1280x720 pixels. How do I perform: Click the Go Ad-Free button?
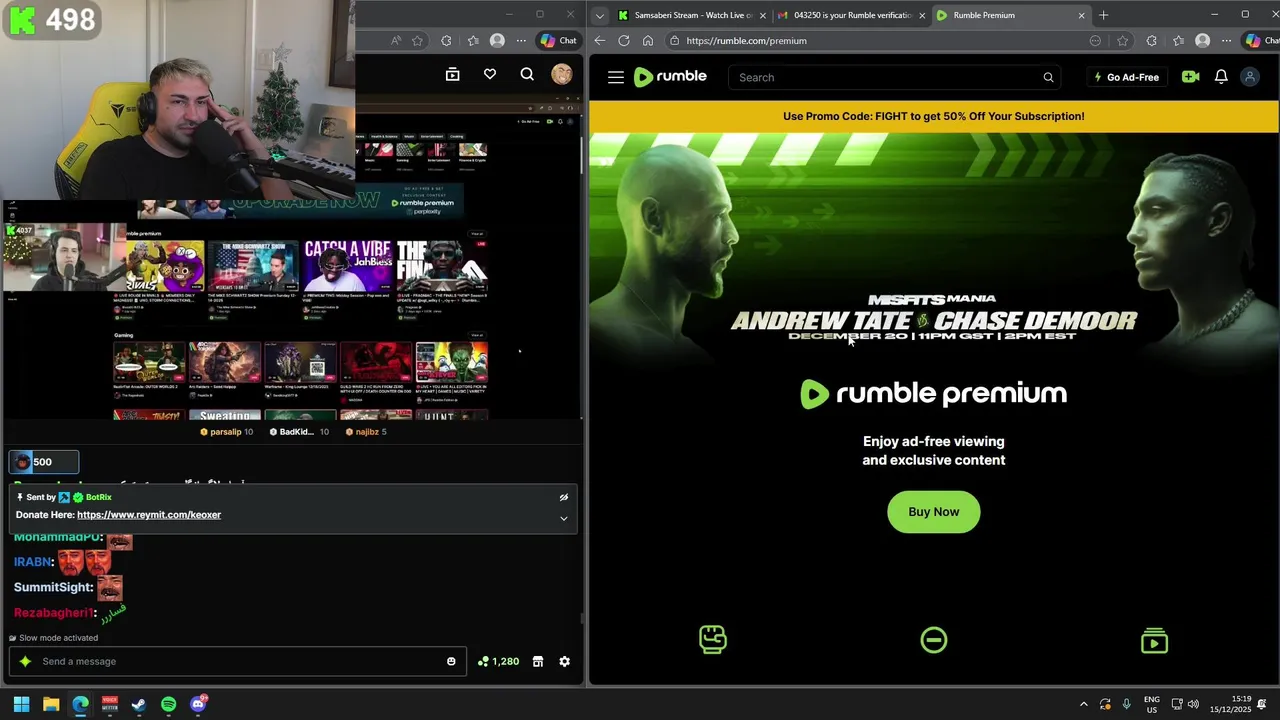pyautogui.click(x=1126, y=77)
